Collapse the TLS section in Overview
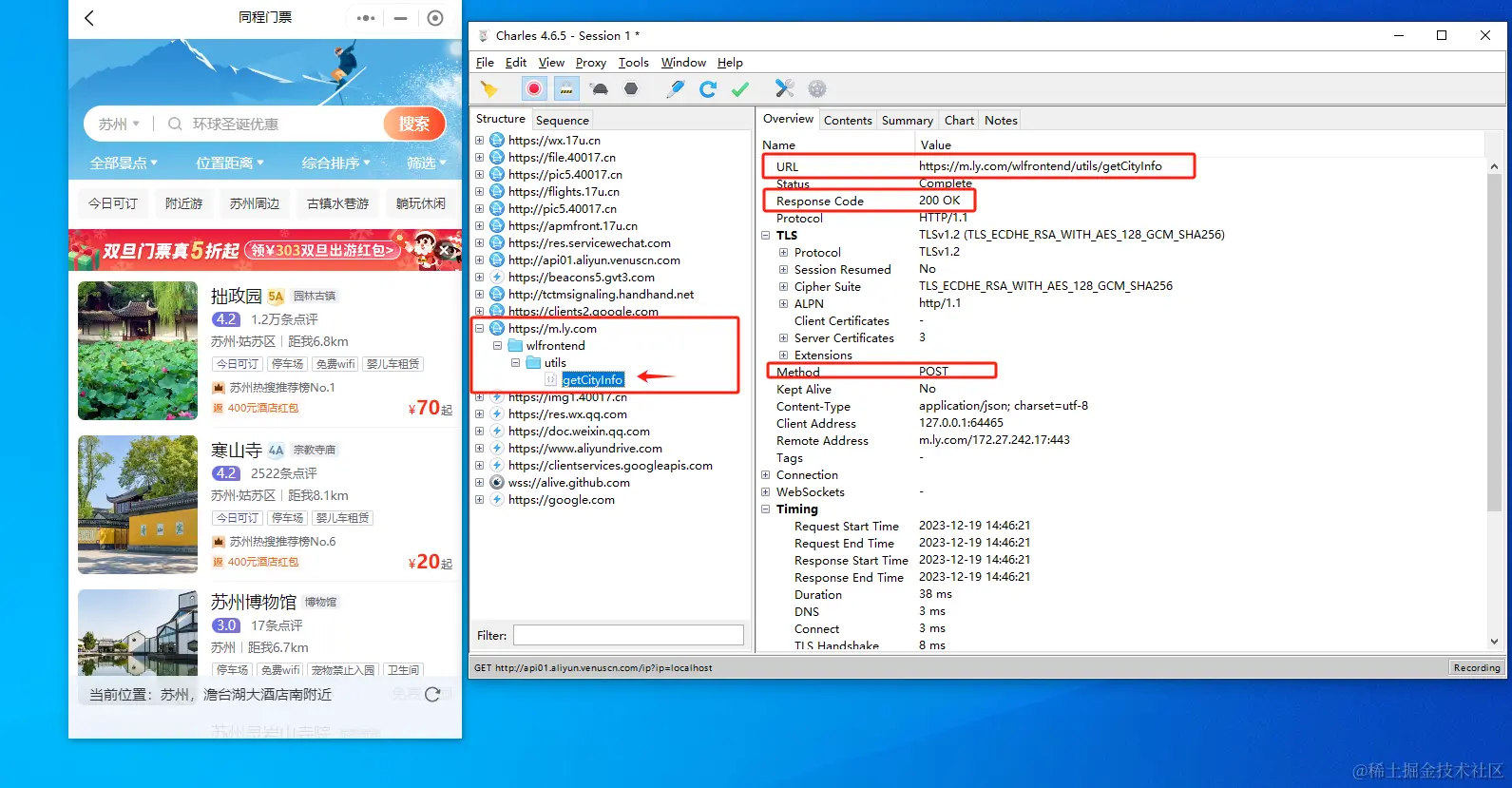Viewport: 1512px width, 788px height. click(766, 236)
